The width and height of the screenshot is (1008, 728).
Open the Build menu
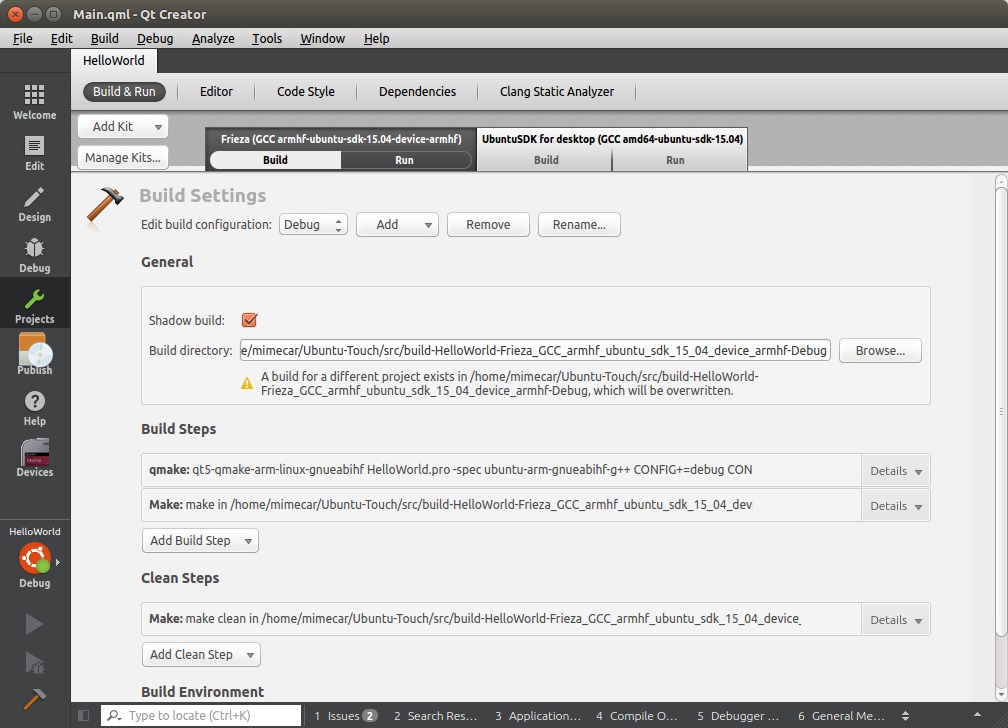[x=104, y=39]
